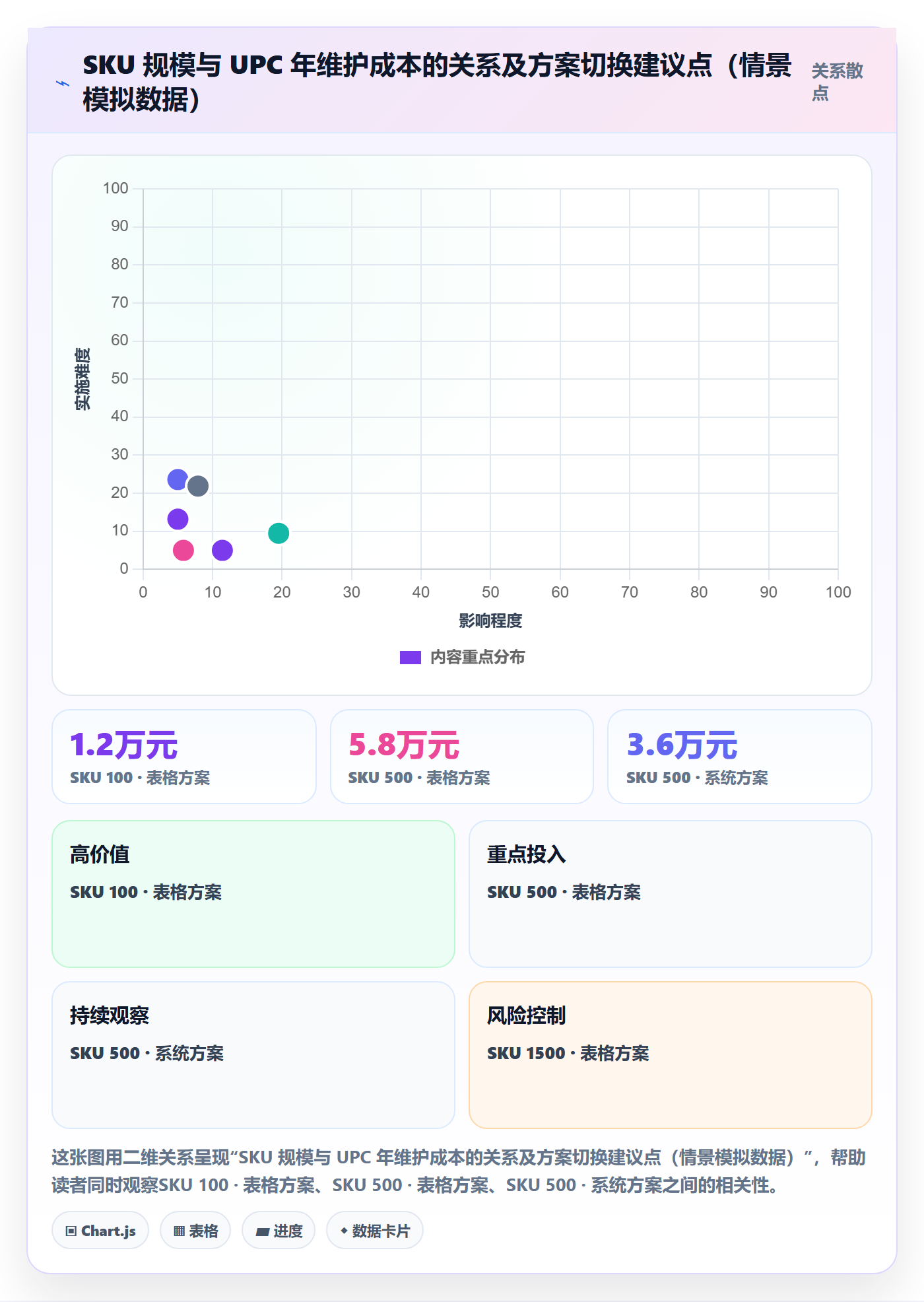Click the 5.8万元 value
The width and height of the screenshot is (924, 1302).
[404, 745]
